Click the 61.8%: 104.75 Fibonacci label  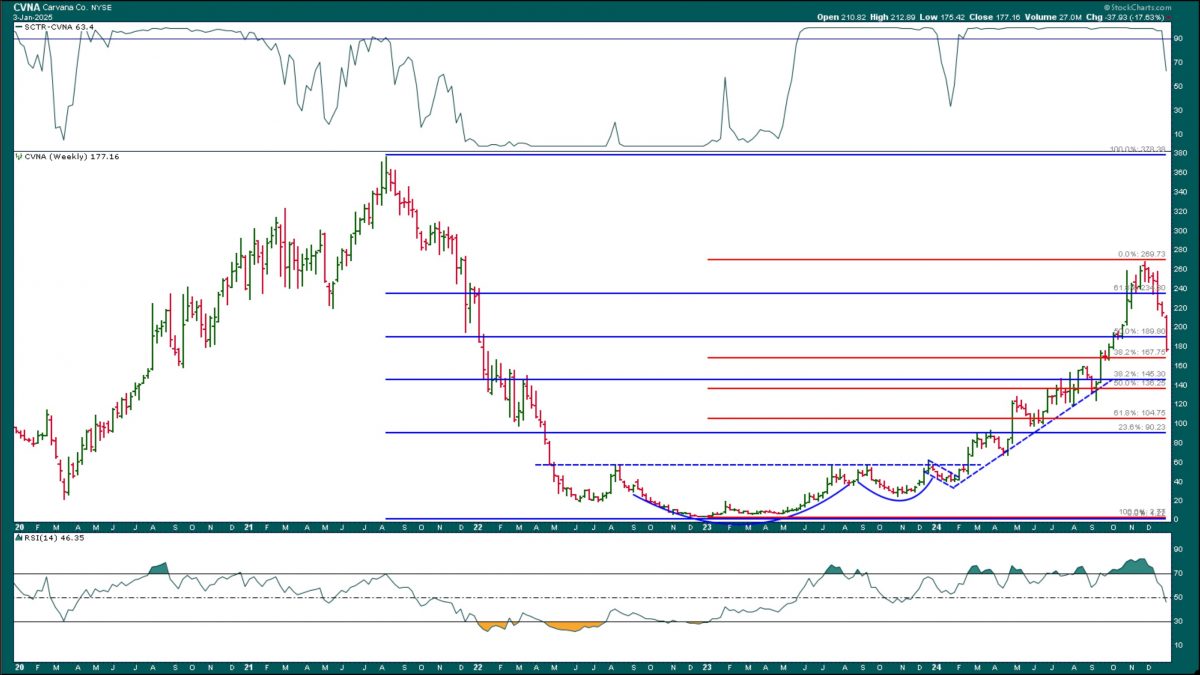(x=1142, y=412)
